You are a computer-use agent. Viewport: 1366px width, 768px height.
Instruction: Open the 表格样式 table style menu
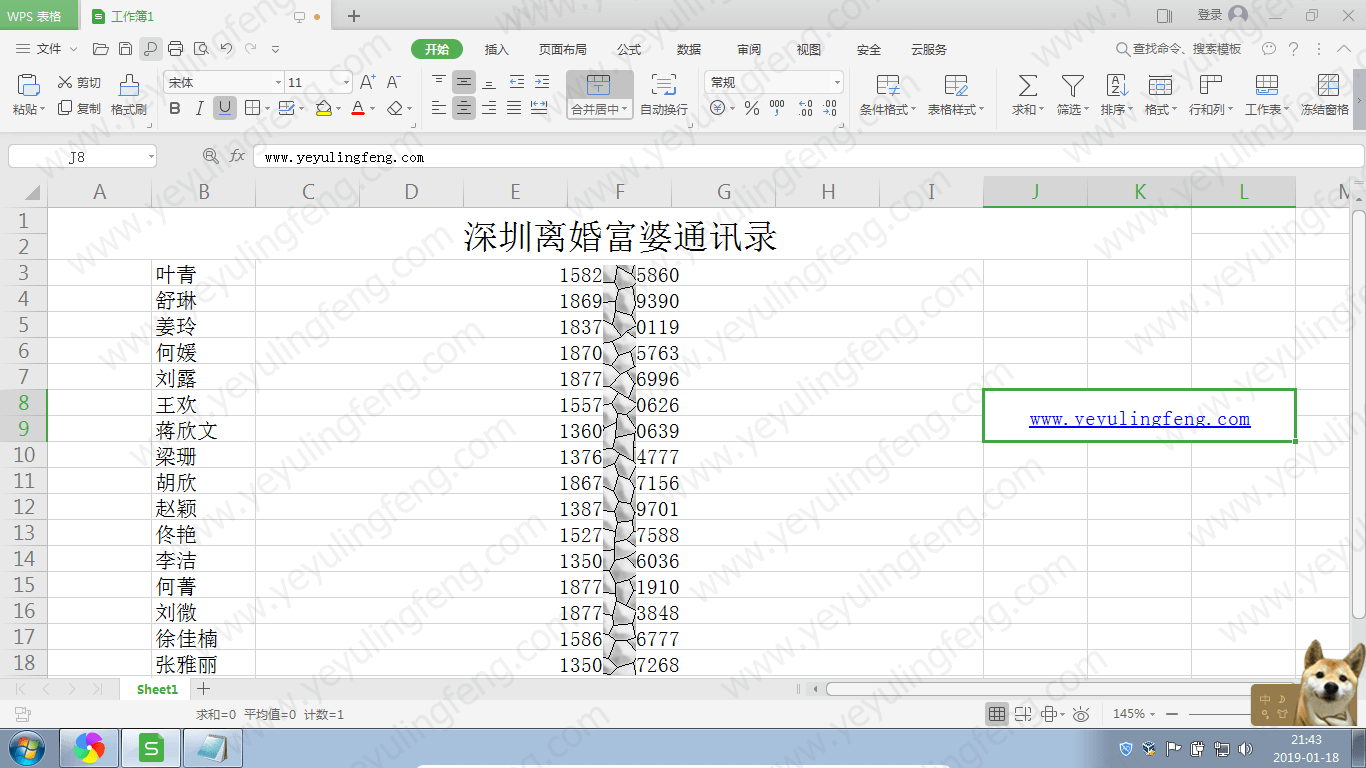pyautogui.click(x=956, y=95)
